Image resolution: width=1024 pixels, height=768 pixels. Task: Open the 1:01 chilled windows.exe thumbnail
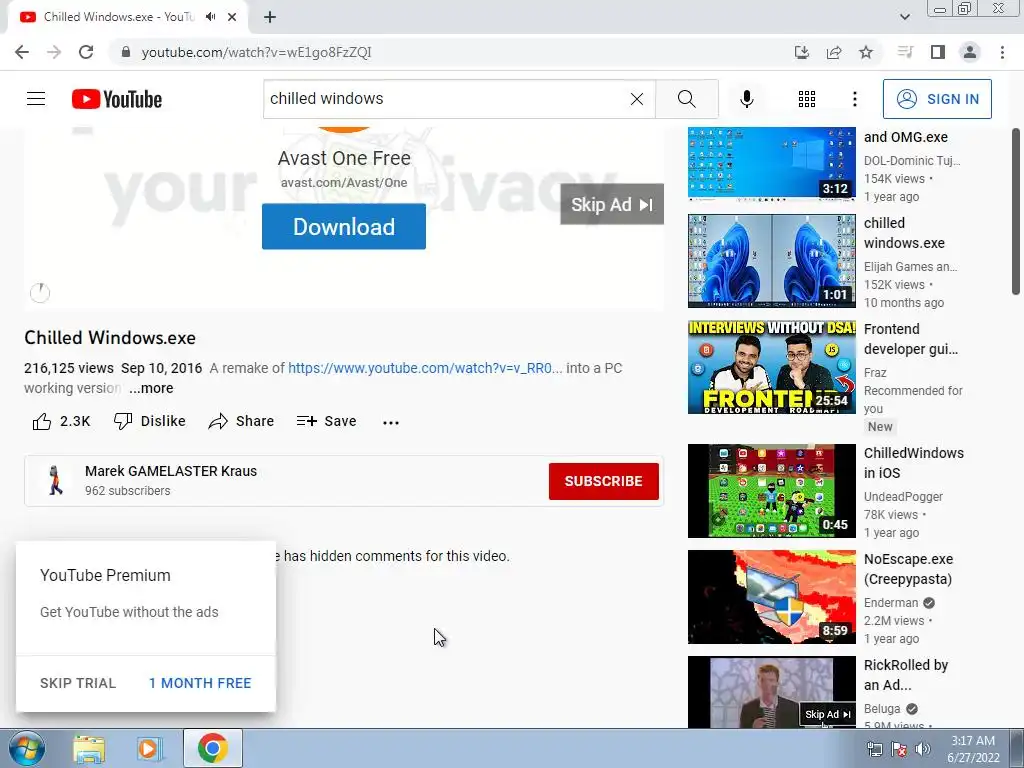click(x=771, y=261)
